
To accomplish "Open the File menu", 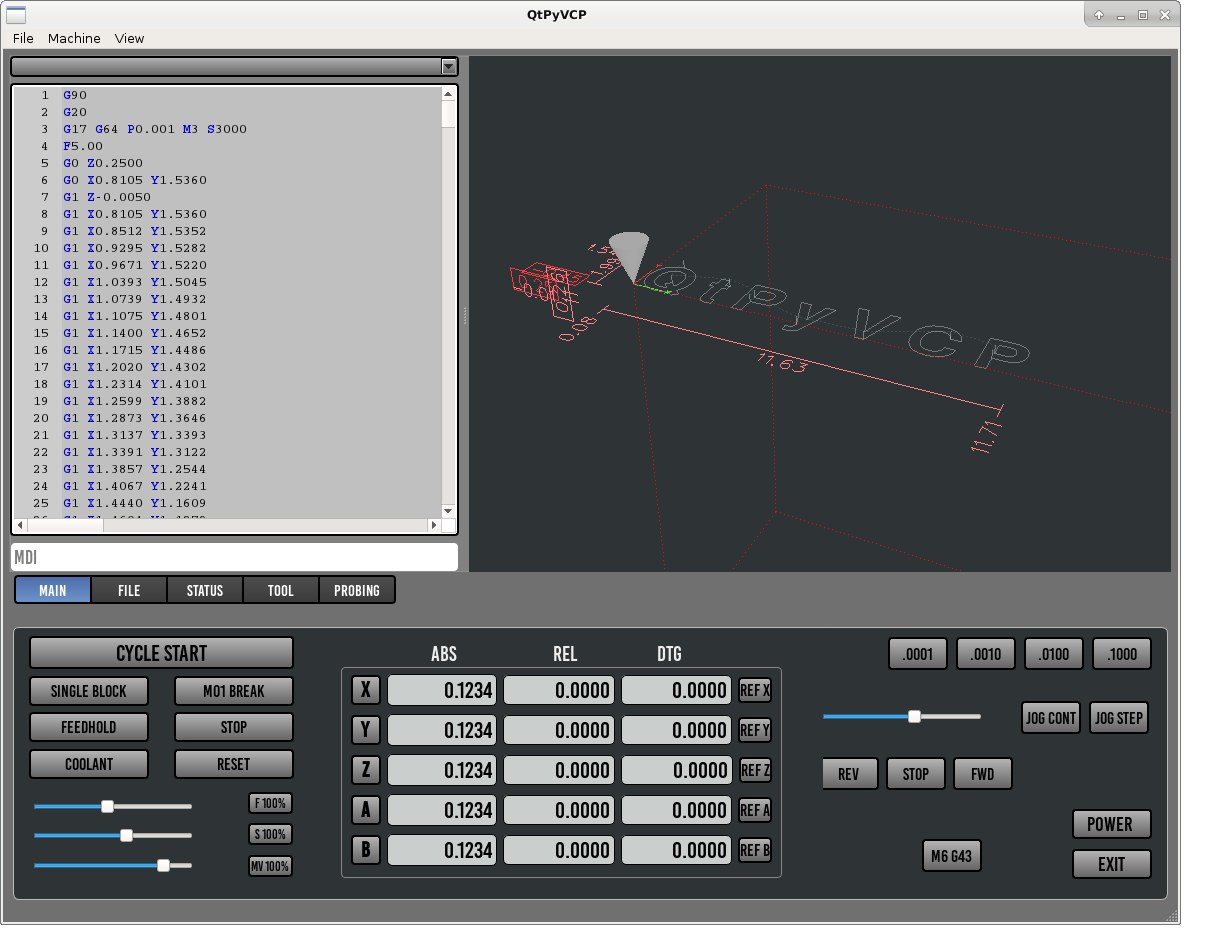I will [23, 38].
